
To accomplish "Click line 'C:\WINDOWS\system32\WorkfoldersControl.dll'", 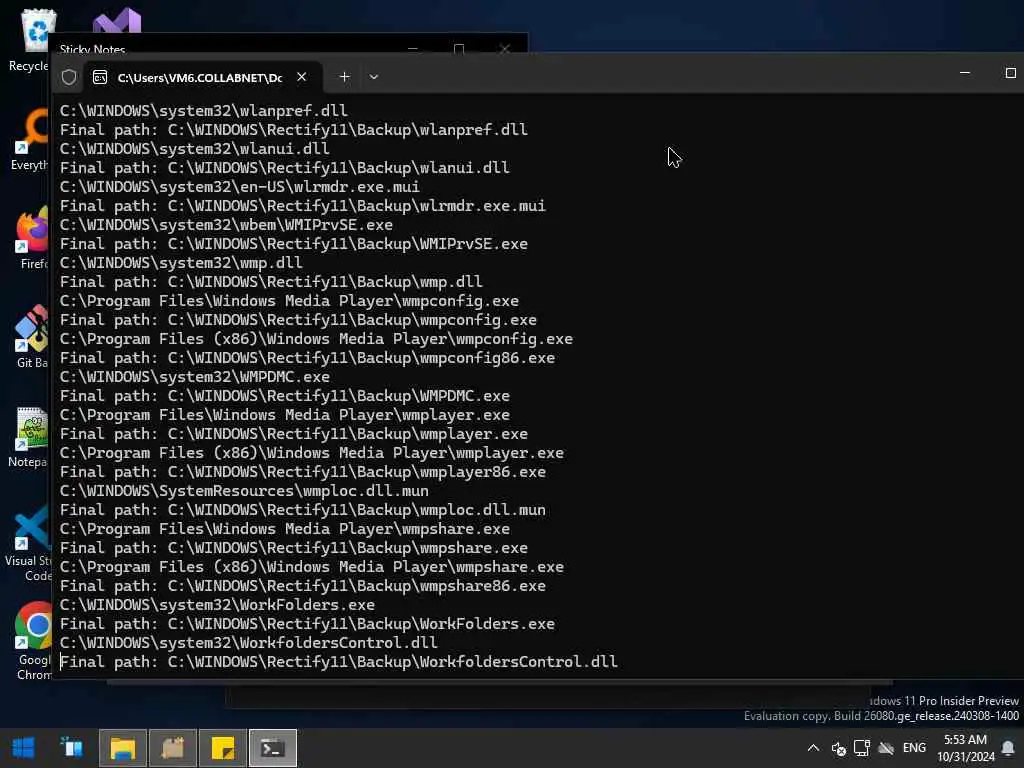I will (x=249, y=643).
